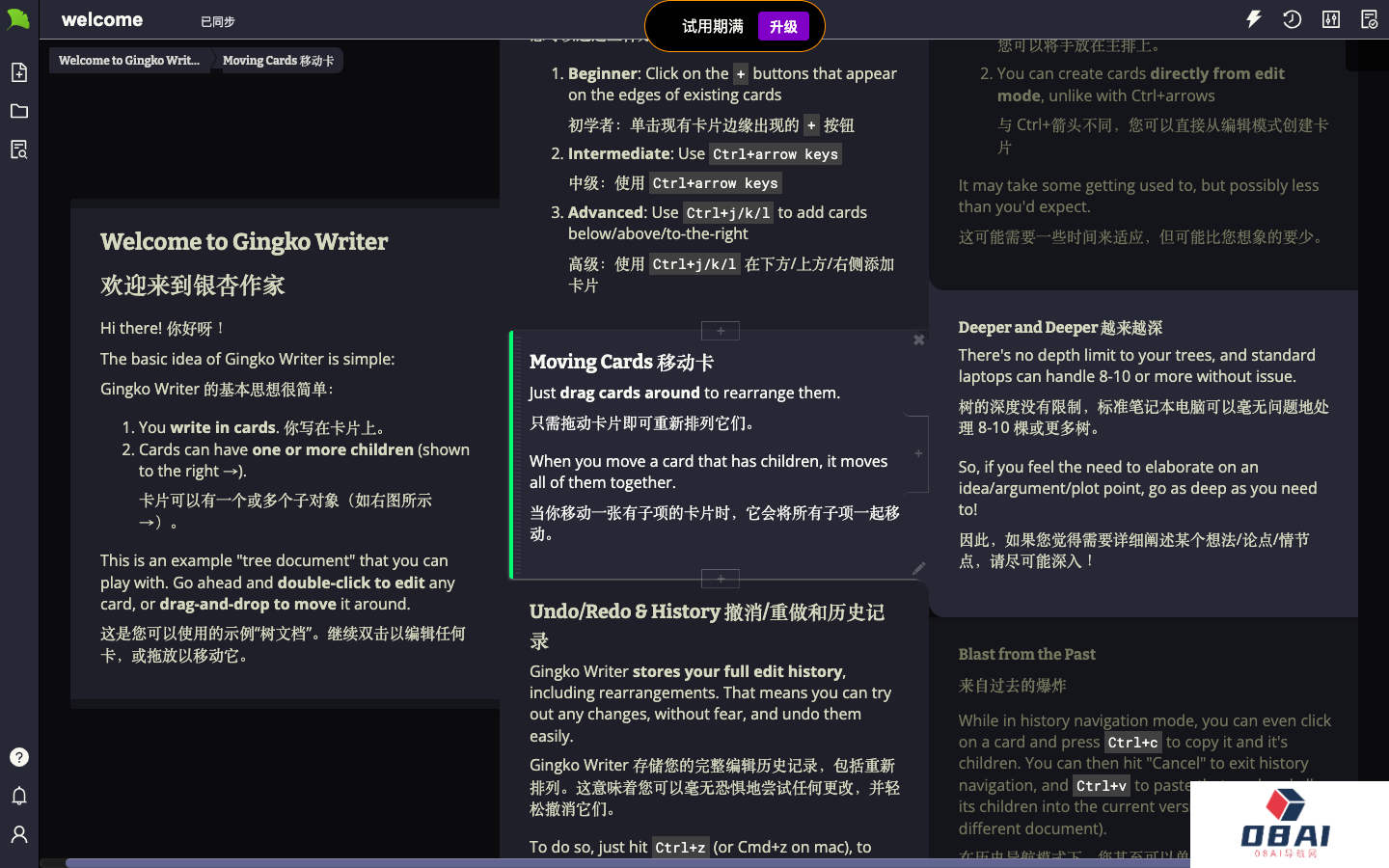Edit the Moving Cards card with pencil

click(x=918, y=568)
